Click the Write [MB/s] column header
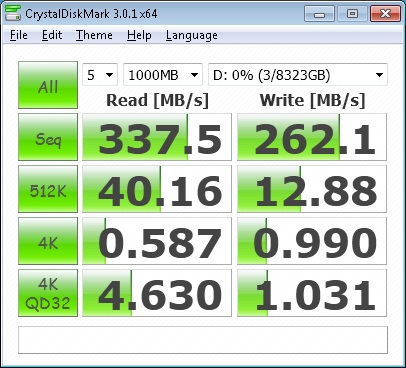 [x=312, y=100]
